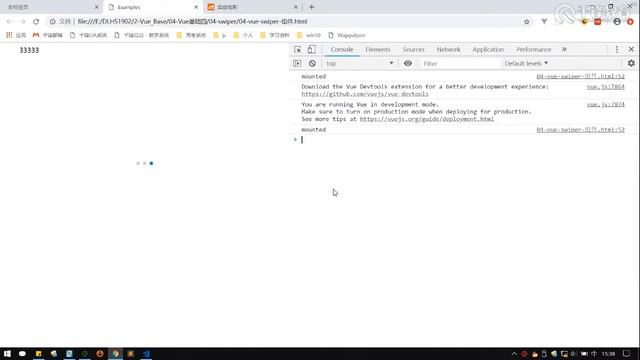Open source link of last mounted log
The width and height of the screenshot is (640, 360).
pyautogui.click(x=580, y=129)
